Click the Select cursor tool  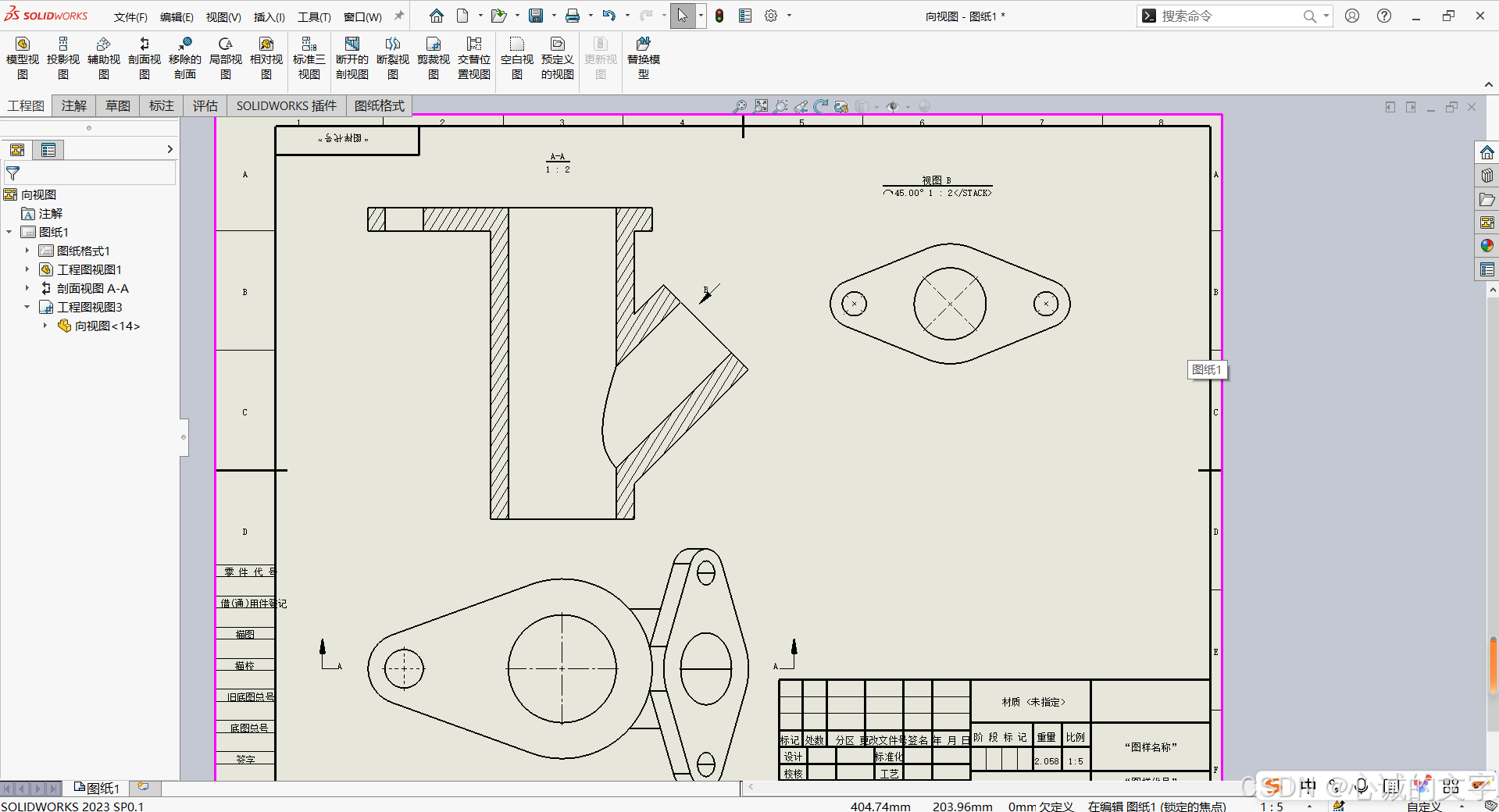[683, 16]
